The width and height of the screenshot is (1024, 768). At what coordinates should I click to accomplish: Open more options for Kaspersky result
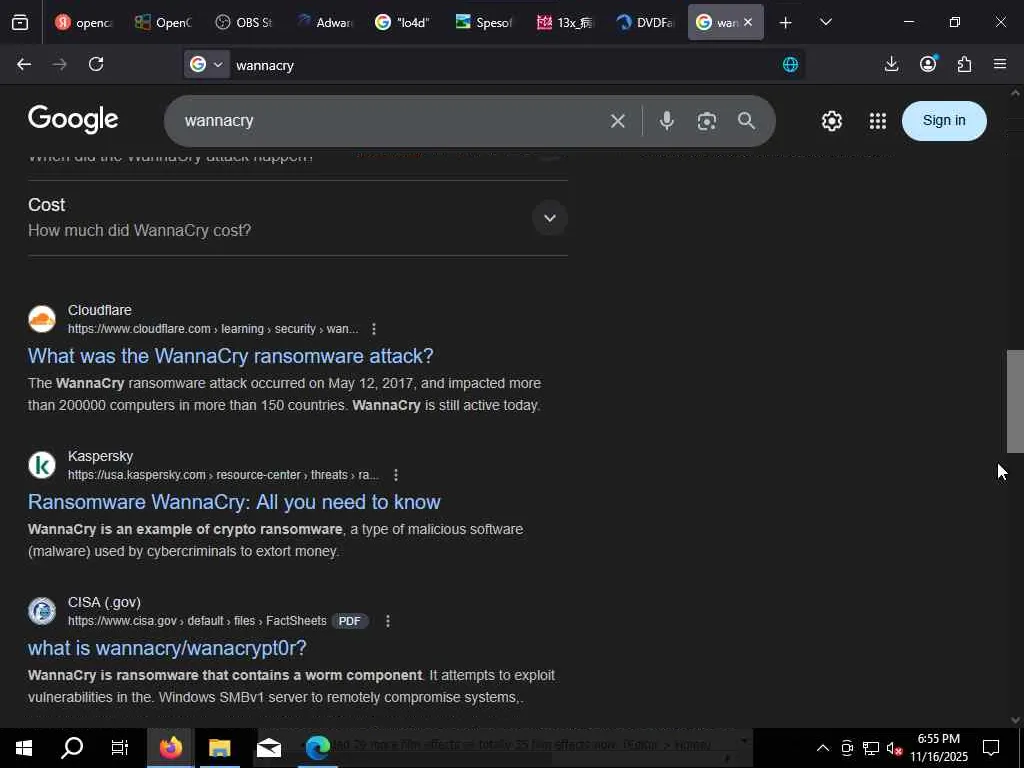pos(396,475)
